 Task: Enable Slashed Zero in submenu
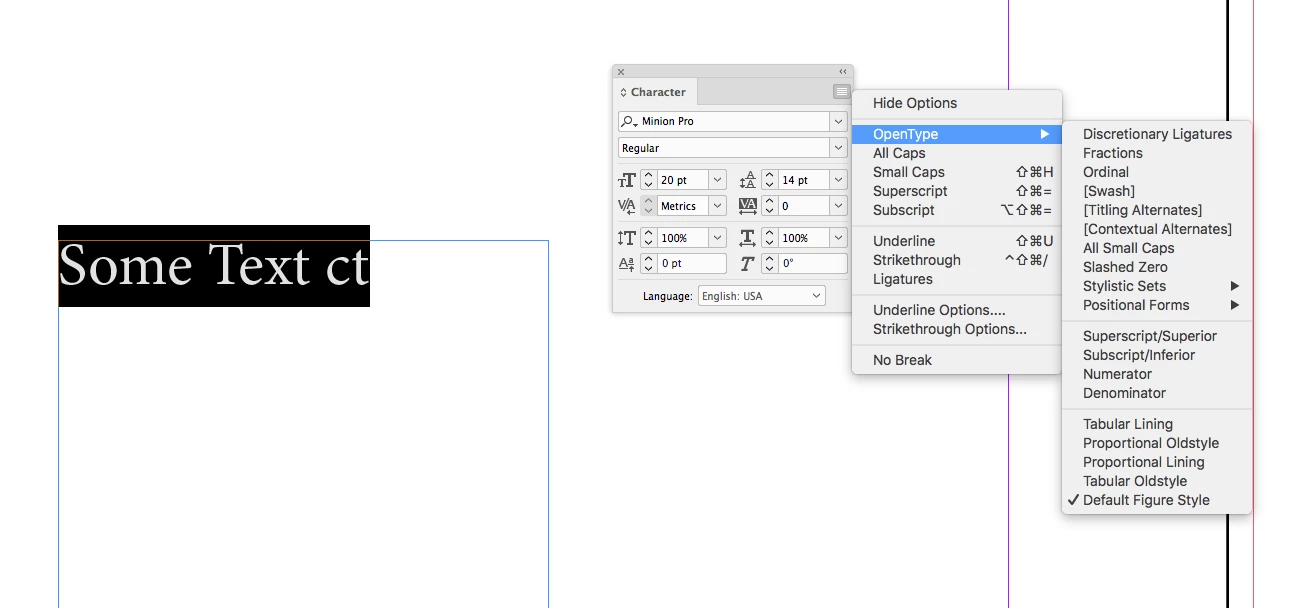(x=1156, y=267)
